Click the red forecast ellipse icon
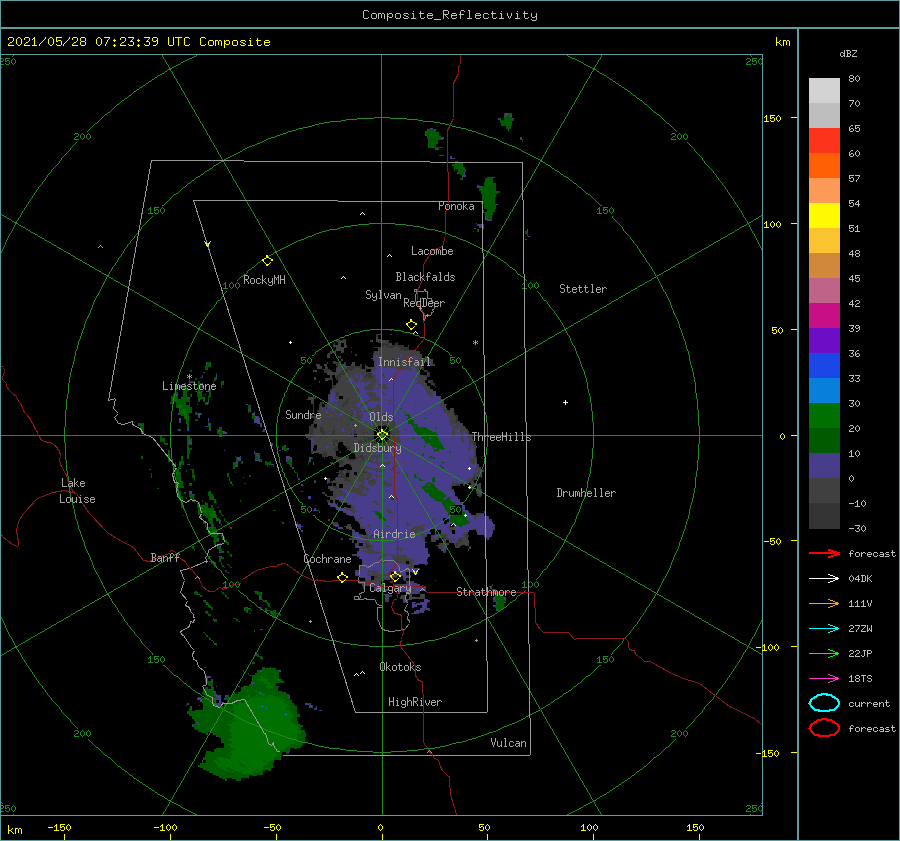Viewport: 900px width, 841px height. tap(824, 728)
